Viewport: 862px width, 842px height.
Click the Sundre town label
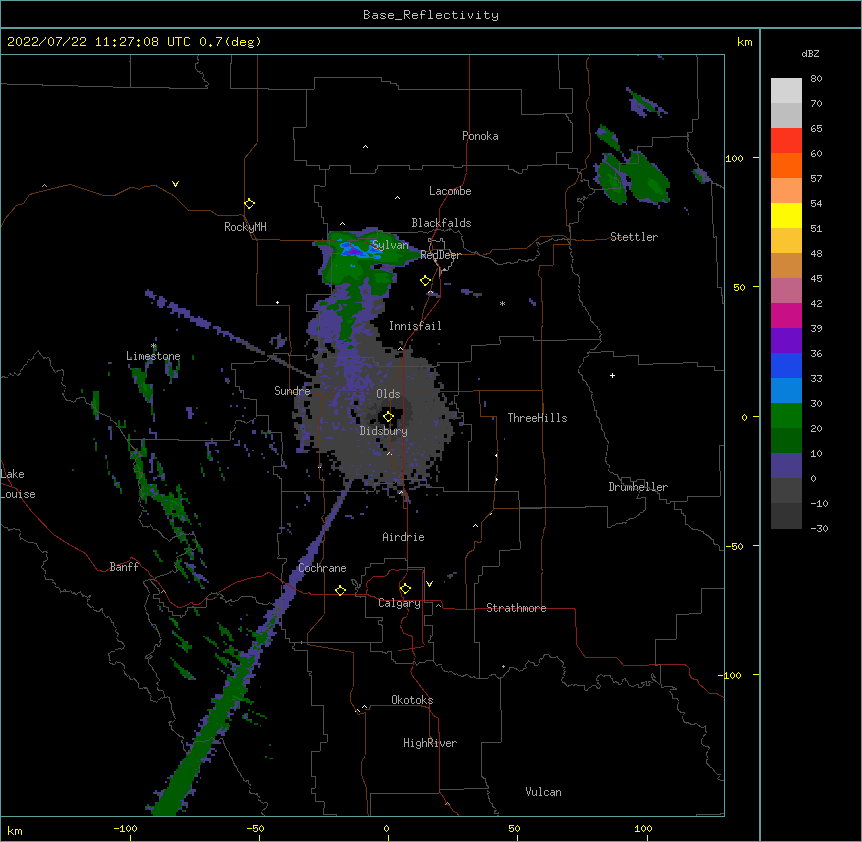click(292, 391)
